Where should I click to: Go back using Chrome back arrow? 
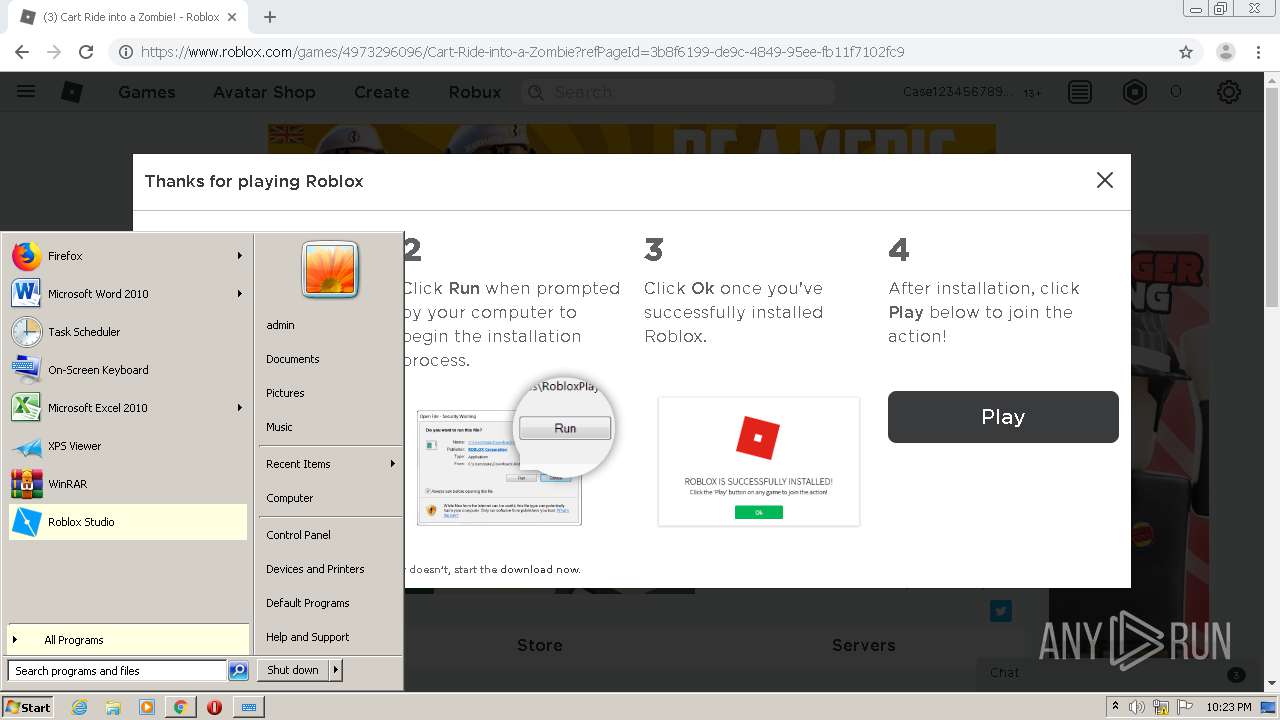[x=22, y=52]
